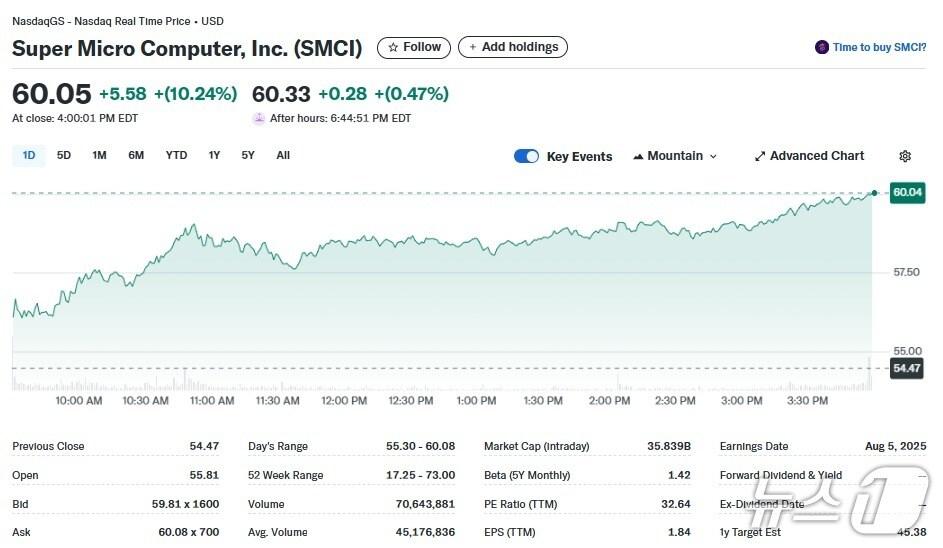
Task: Click the star icon in Follow button
Action: (x=393, y=47)
